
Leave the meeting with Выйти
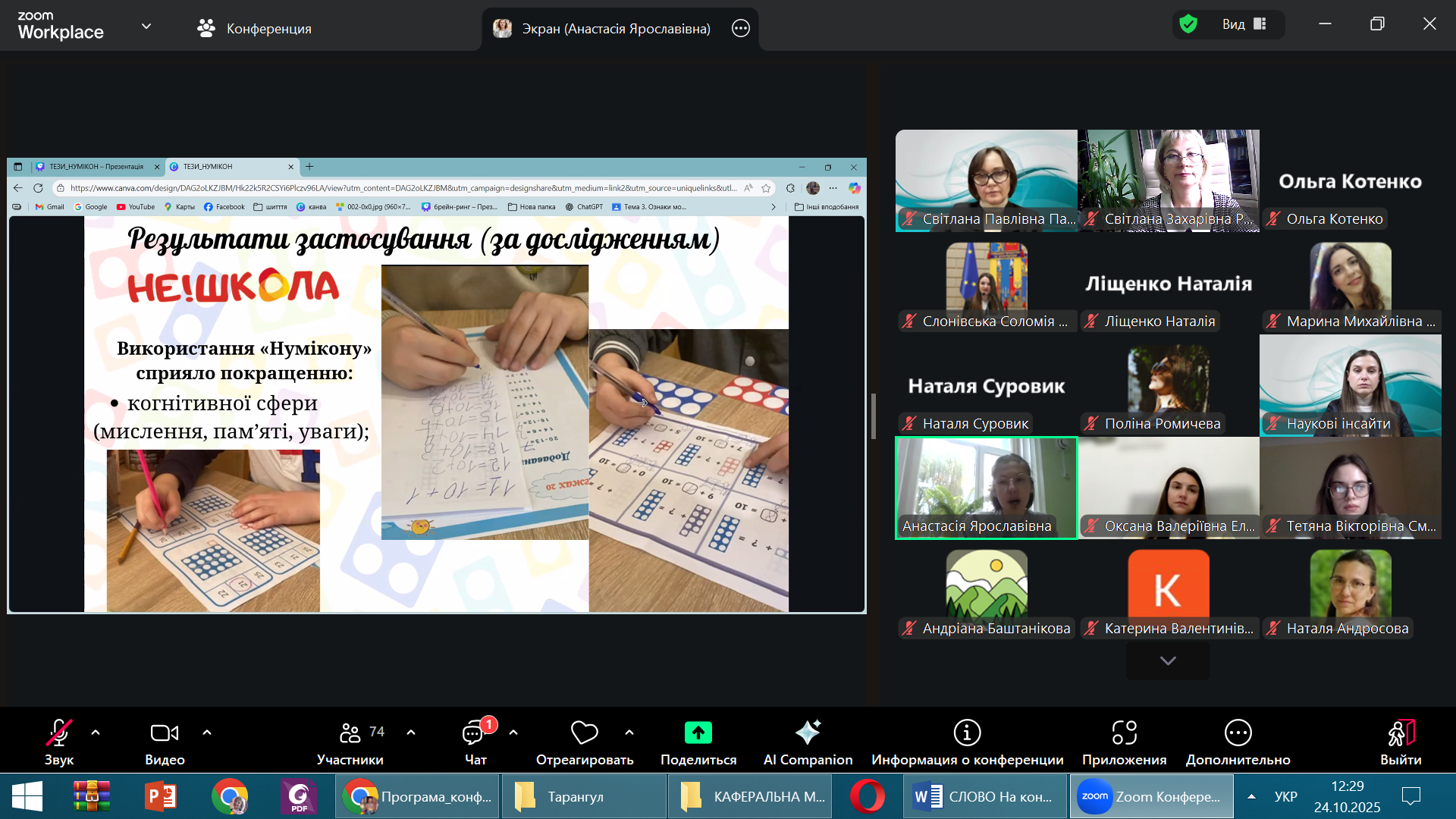[1401, 742]
